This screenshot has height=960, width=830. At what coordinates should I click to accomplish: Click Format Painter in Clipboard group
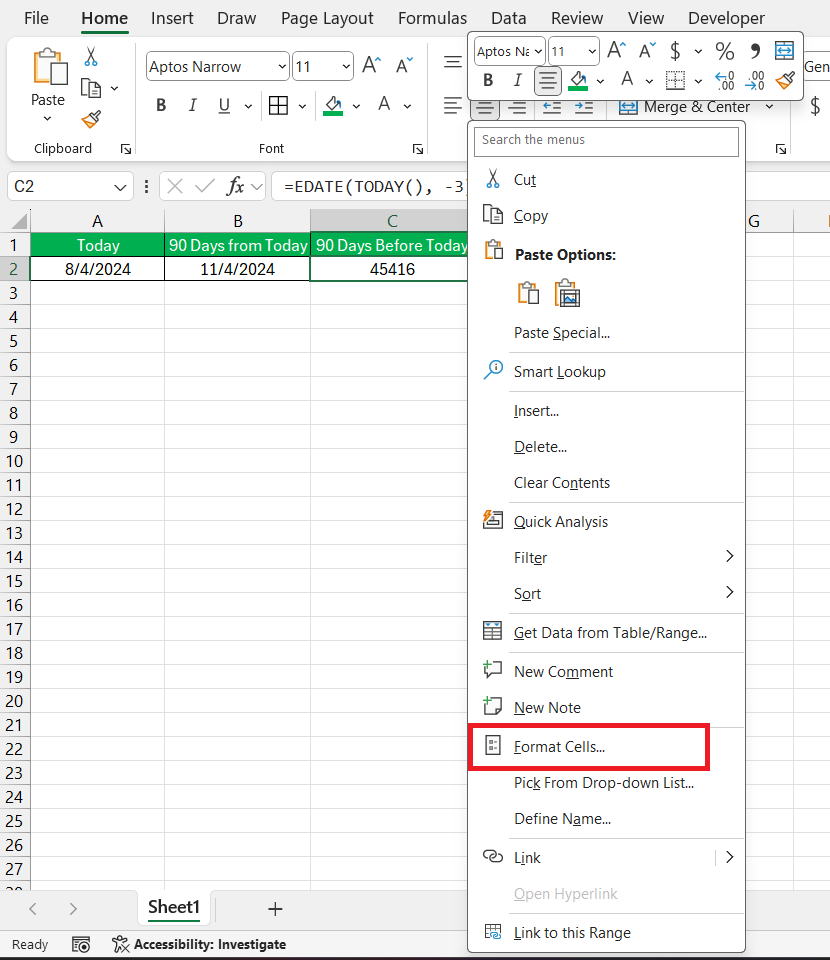(x=91, y=119)
